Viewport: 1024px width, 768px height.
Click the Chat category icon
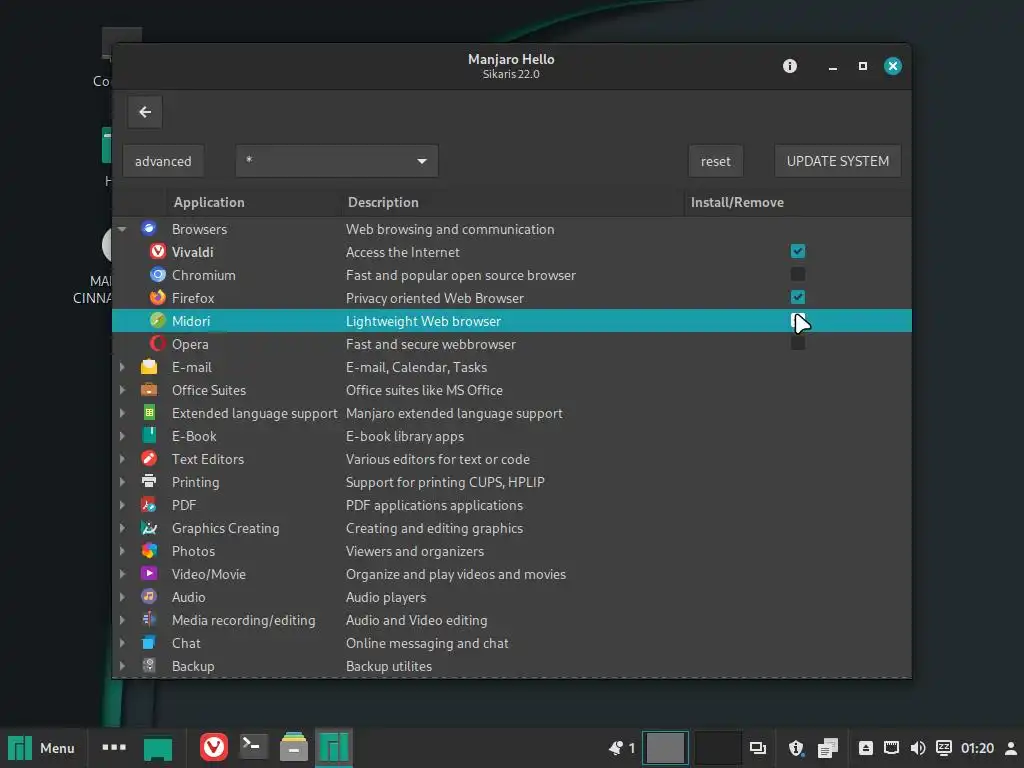(x=149, y=643)
